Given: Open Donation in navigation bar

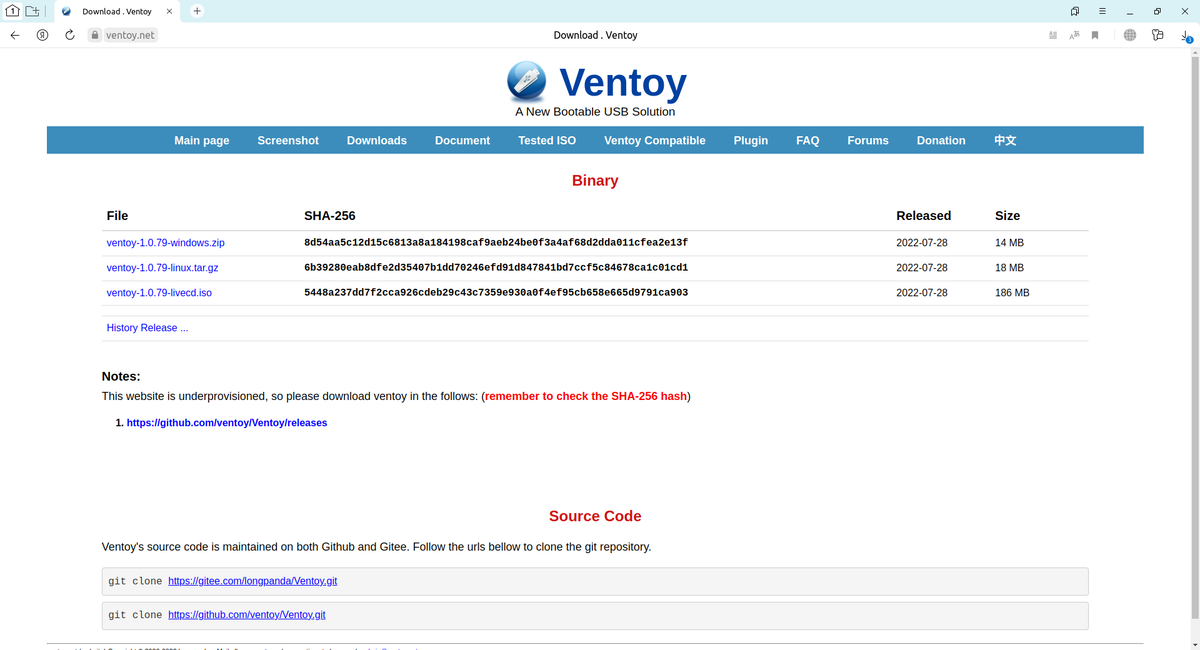Looking at the screenshot, I should click(941, 141).
